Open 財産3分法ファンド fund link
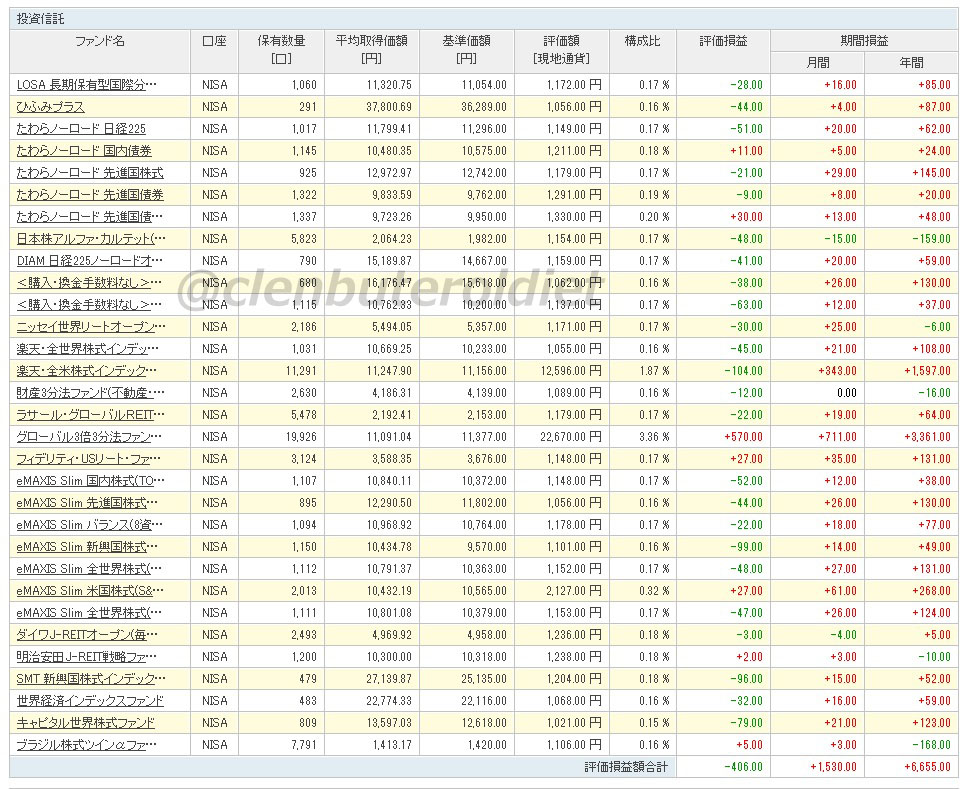Image resolution: width=967 pixels, height=789 pixels. [91, 393]
